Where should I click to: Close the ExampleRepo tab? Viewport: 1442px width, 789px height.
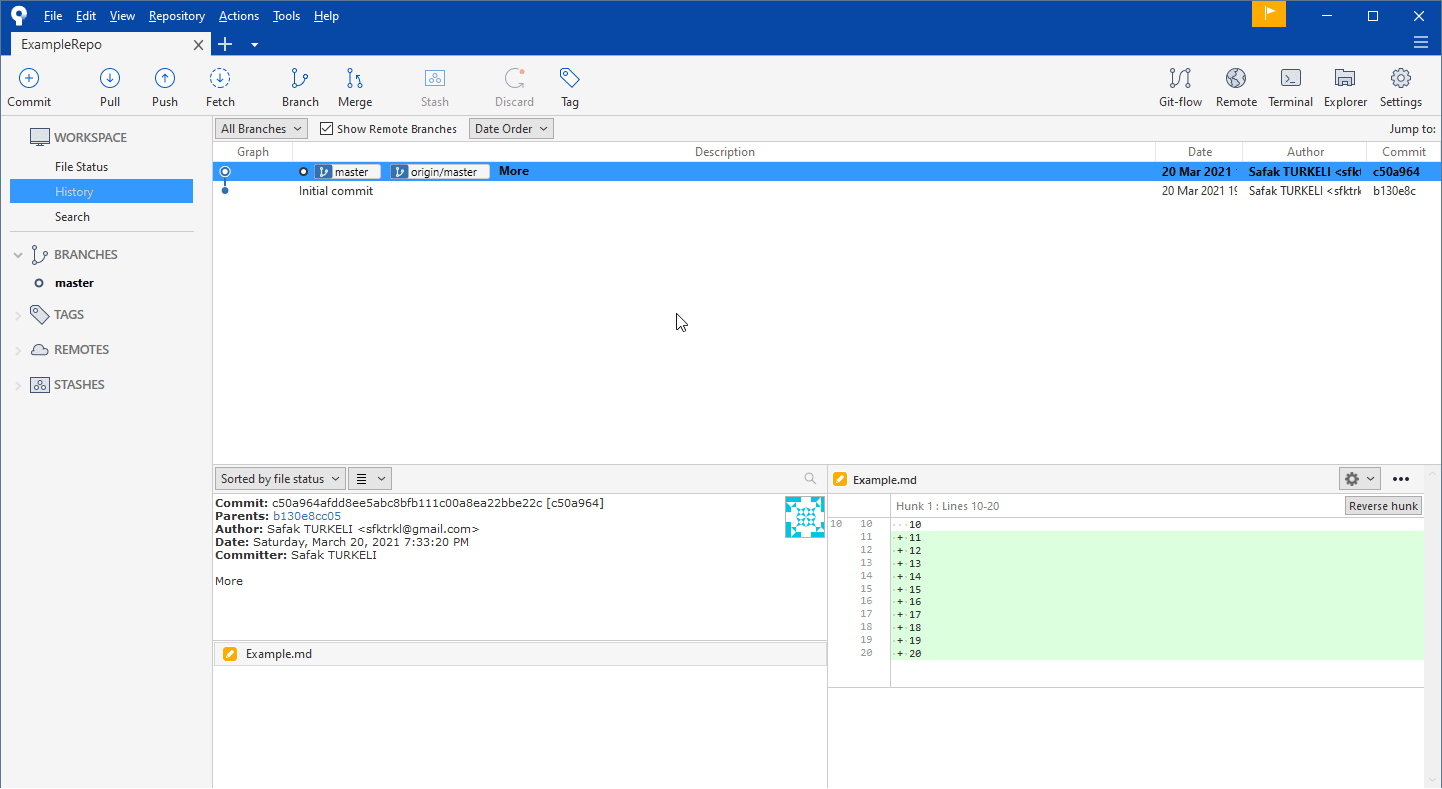(x=199, y=44)
